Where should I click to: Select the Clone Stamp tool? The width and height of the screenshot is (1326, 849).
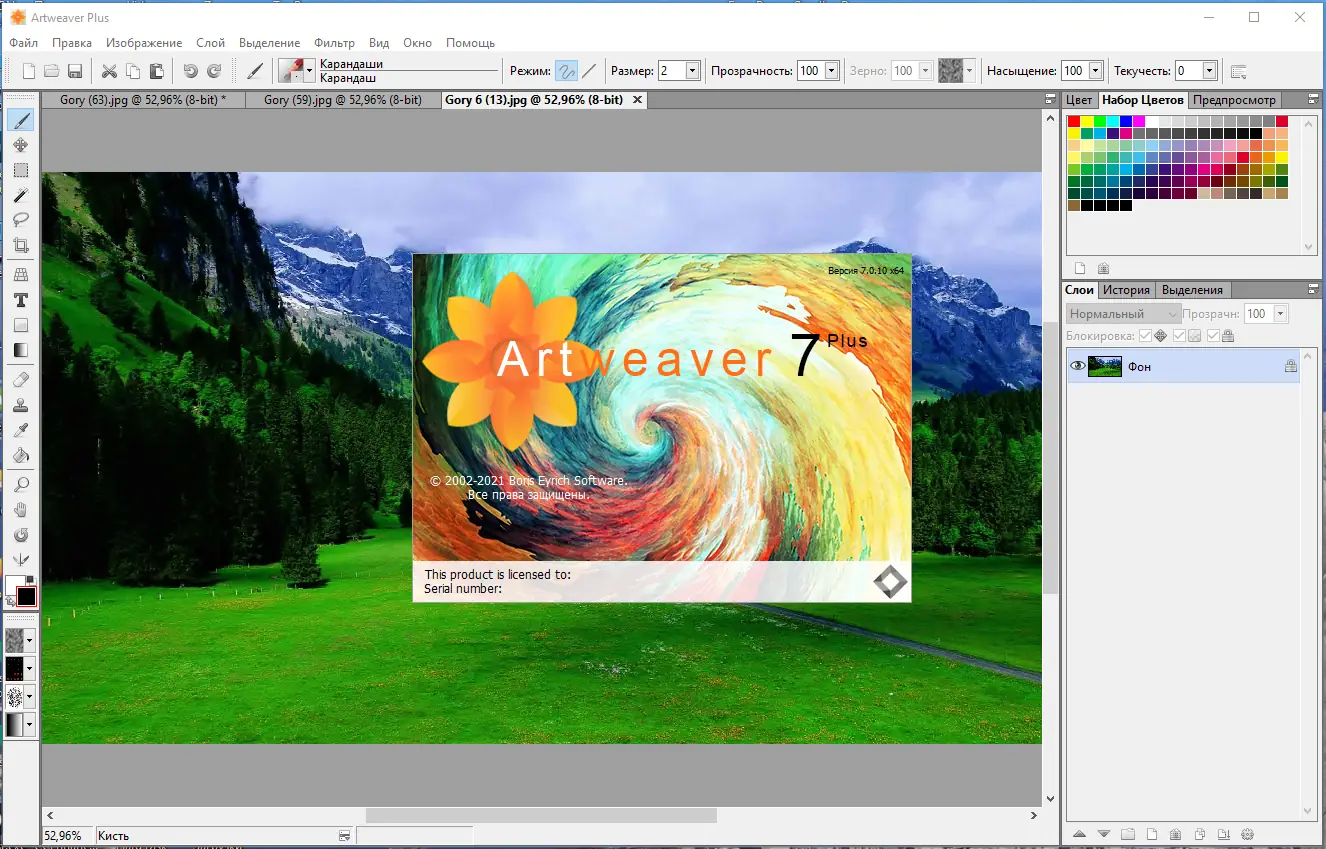coord(21,404)
